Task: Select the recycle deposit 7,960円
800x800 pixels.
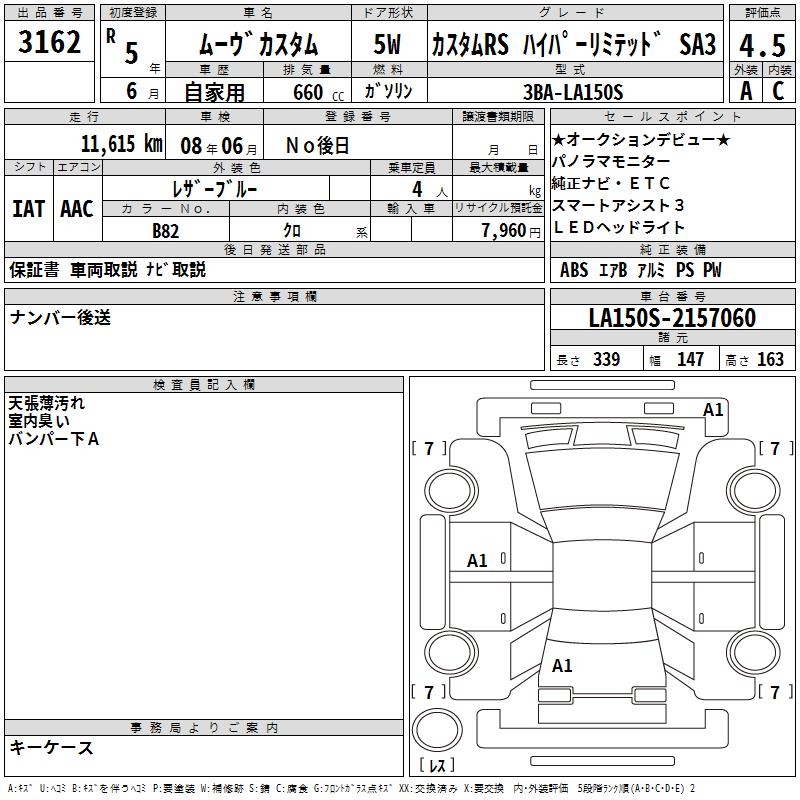Action: point(511,231)
